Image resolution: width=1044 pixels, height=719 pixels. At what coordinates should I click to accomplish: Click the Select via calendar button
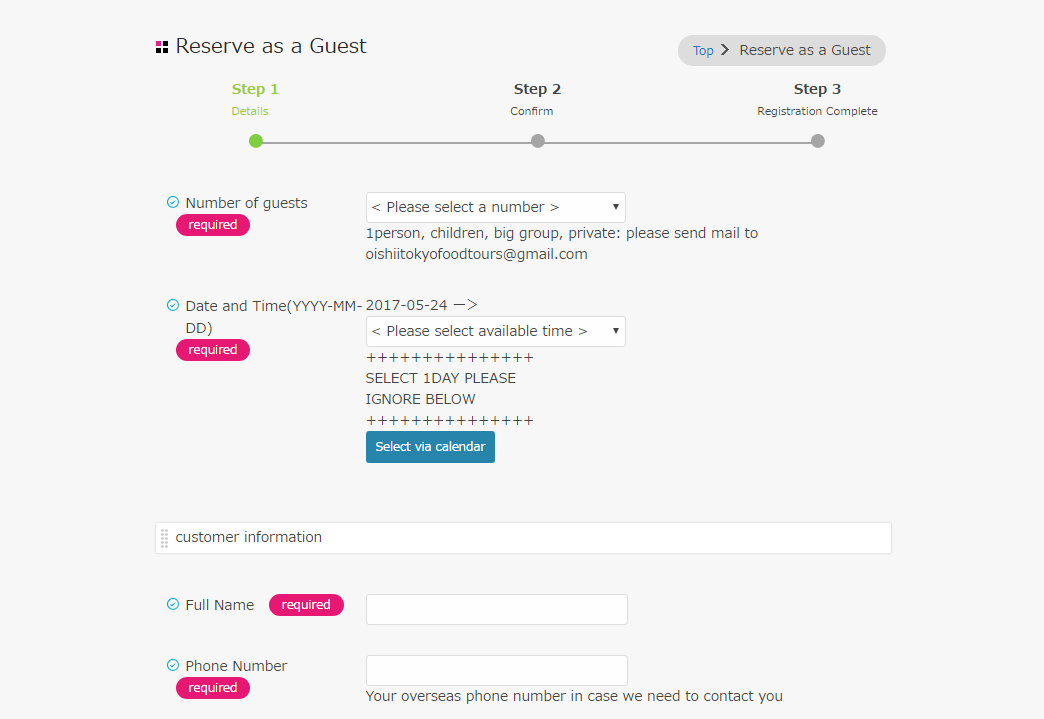pos(430,447)
